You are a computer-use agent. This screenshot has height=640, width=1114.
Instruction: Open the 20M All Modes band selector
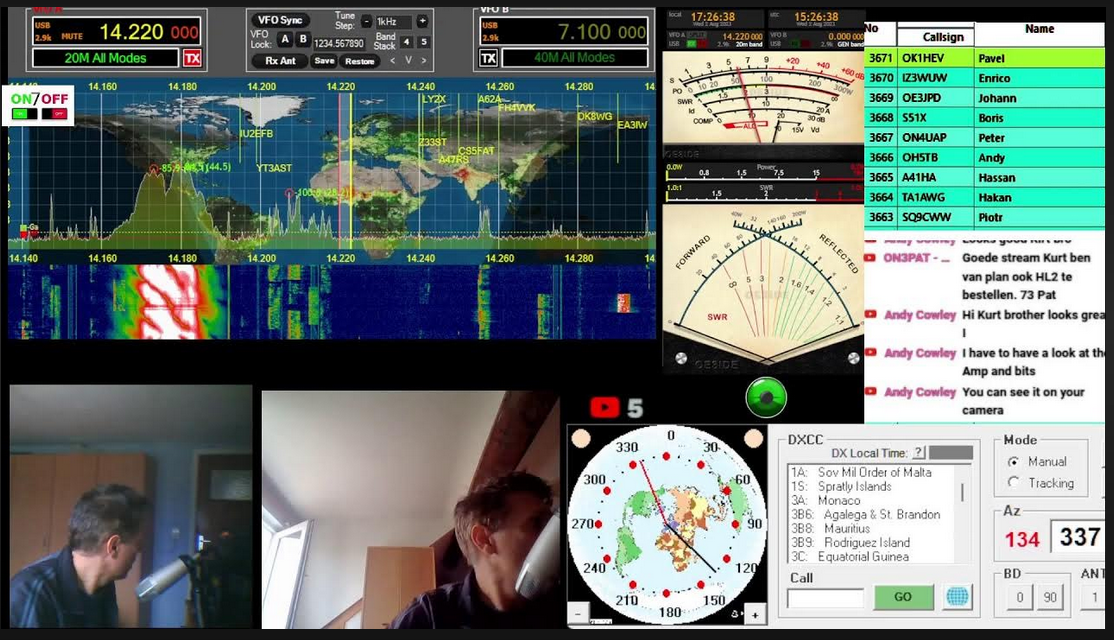pyautogui.click(x=105, y=58)
